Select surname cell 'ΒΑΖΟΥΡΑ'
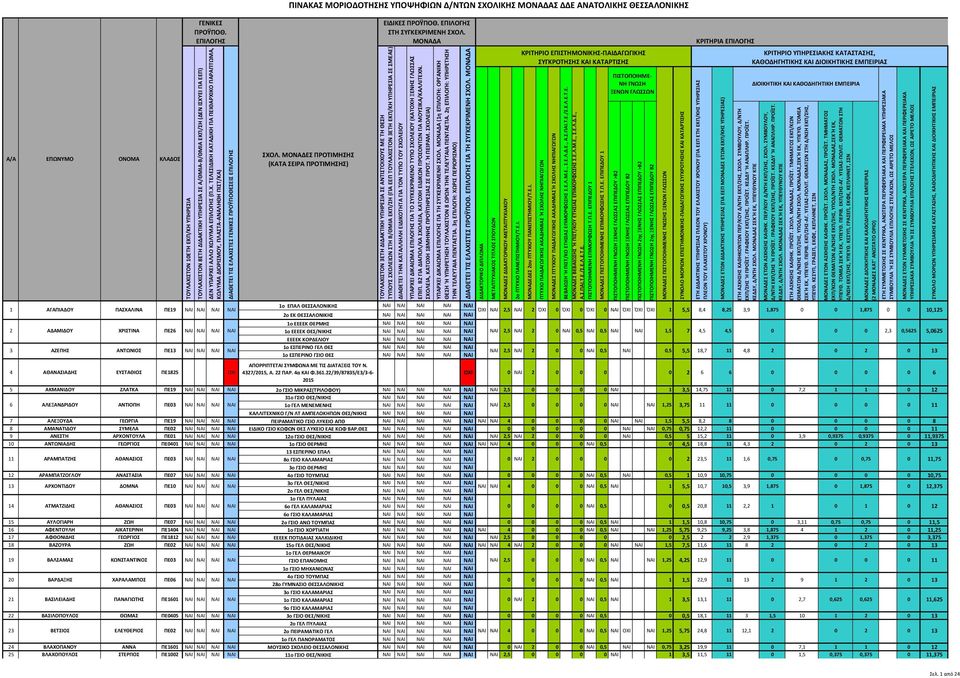 click(59, 544)
